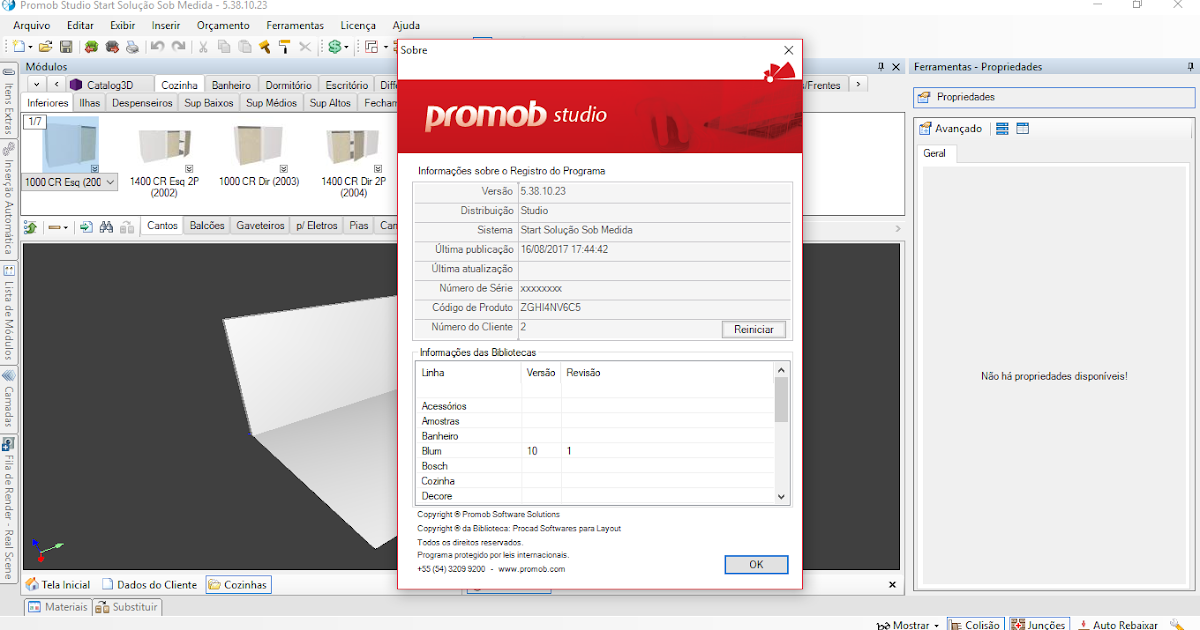Select the yellow paintbrush tool
The image size is (1200, 630).
pos(265,46)
